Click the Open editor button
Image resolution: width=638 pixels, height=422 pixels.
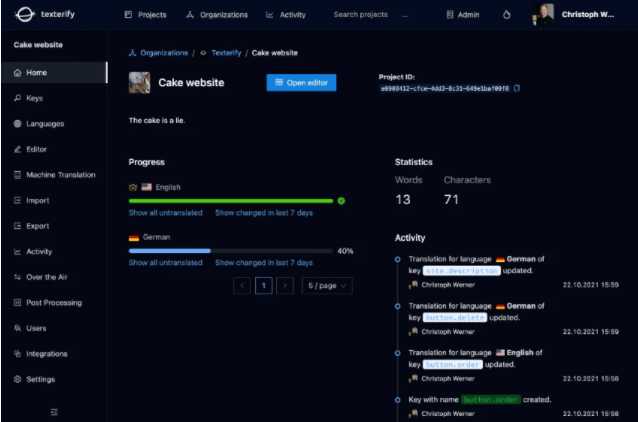[x=301, y=83]
